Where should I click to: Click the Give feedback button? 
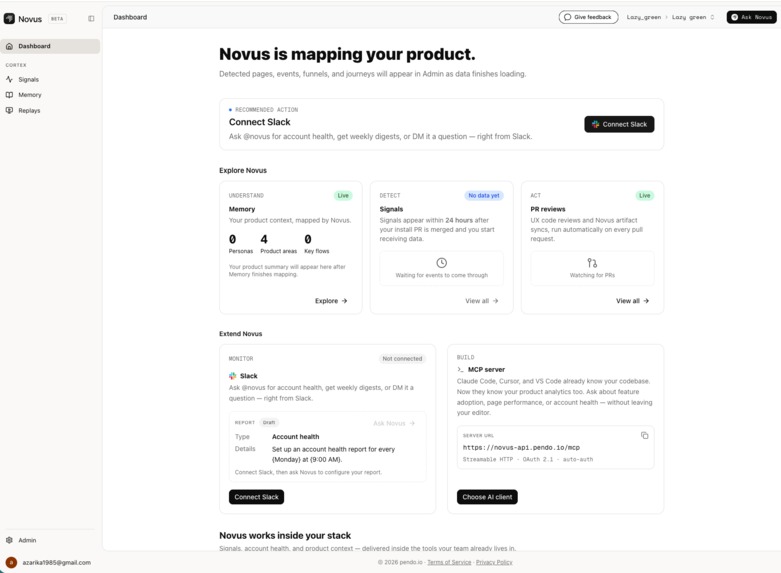click(588, 17)
